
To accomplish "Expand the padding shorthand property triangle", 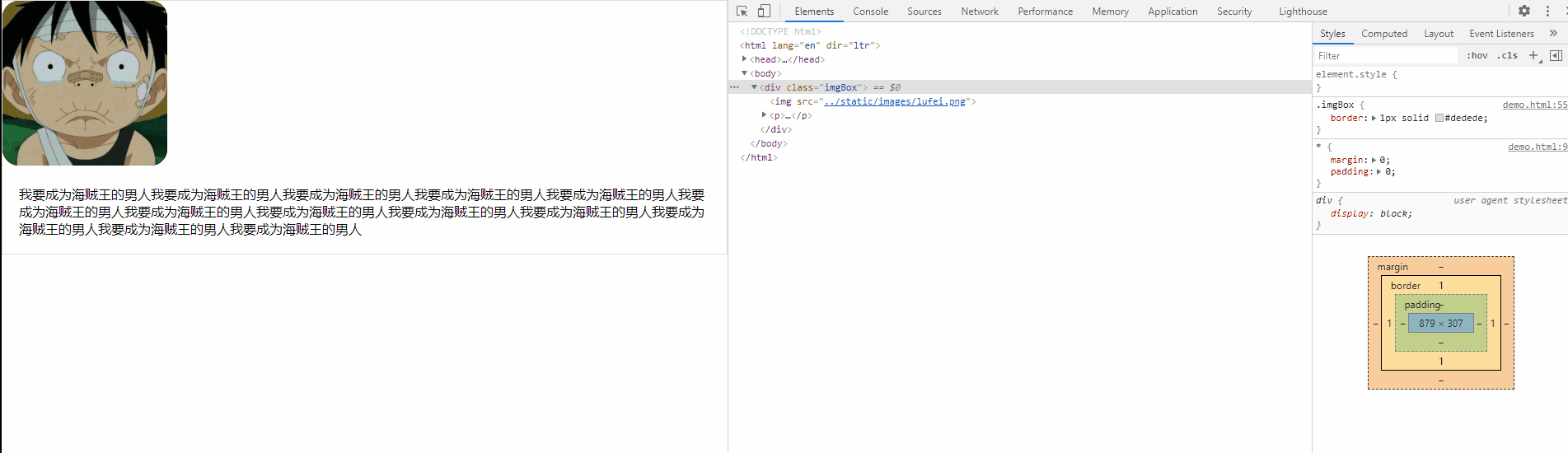I will [1378, 171].
